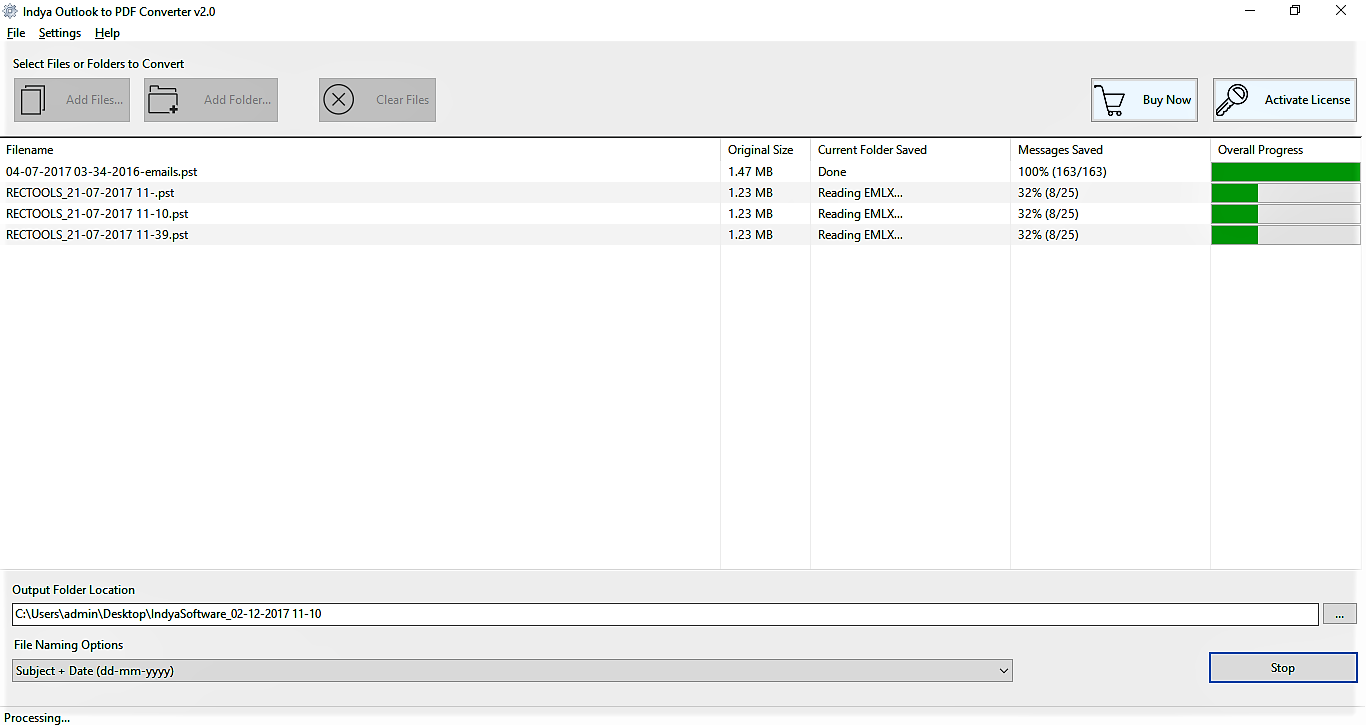This screenshot has width=1366, height=725.
Task: Click the Current Folder Saved column header
Action: [910, 150]
